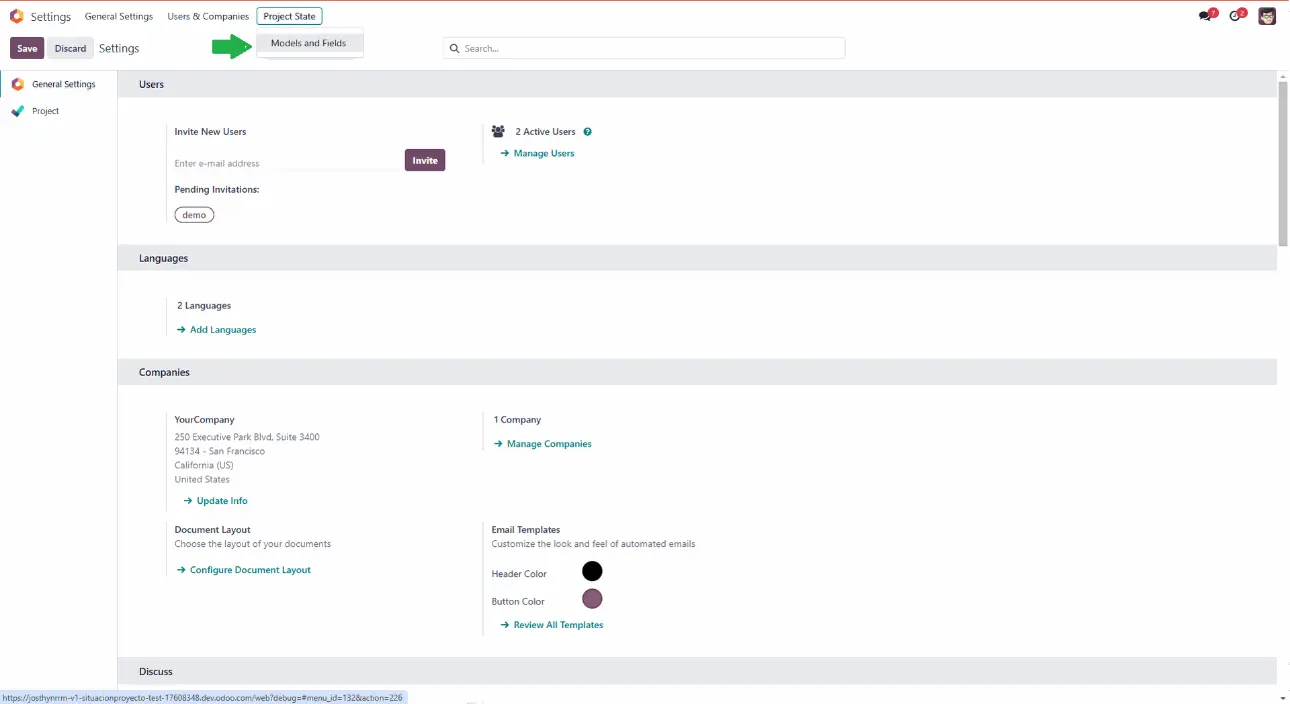Focus the invite e-mail address field

coord(288,163)
